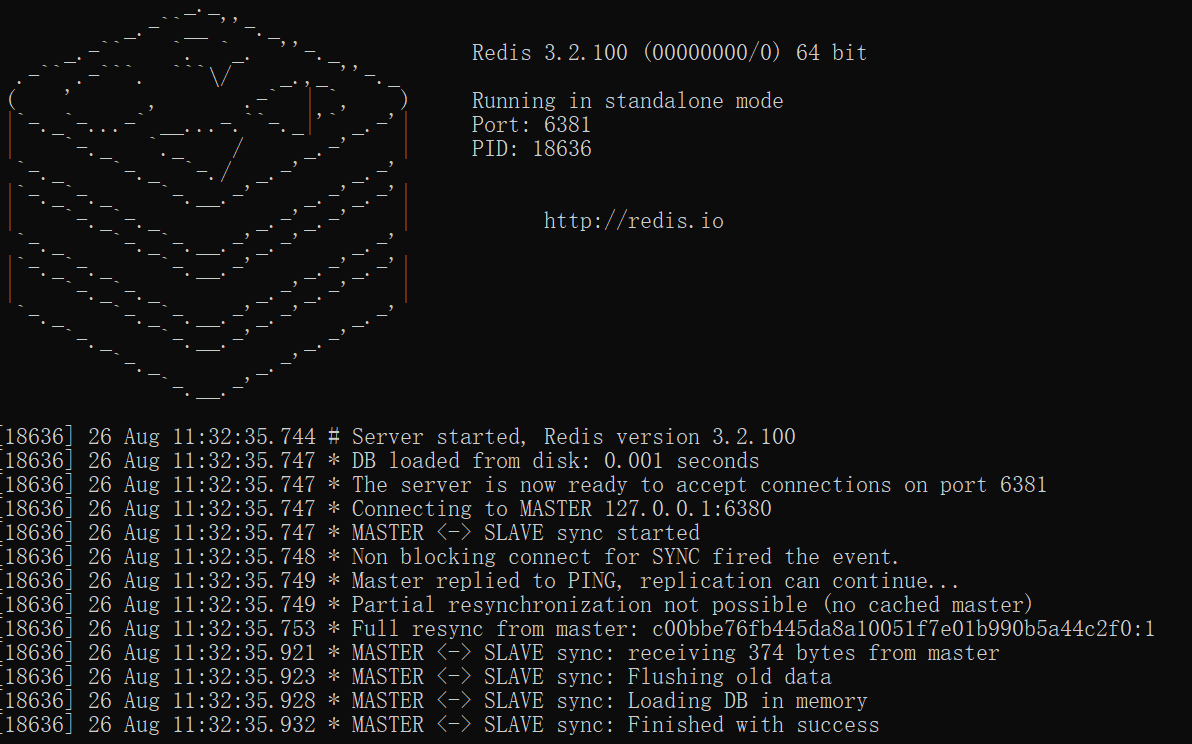The image size is (1192, 744).
Task: Click the # symbol in the first log line
Action: pos(334,437)
